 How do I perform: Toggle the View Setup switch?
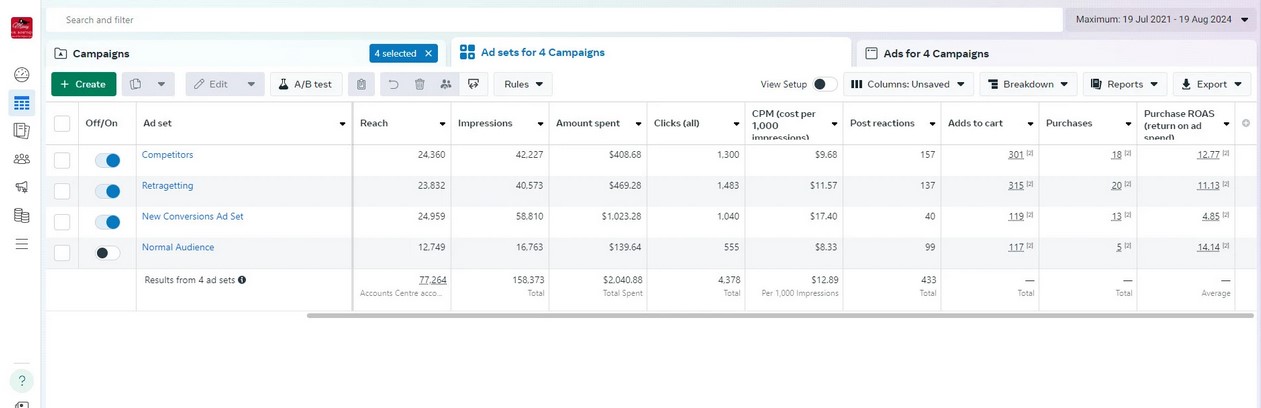point(825,85)
